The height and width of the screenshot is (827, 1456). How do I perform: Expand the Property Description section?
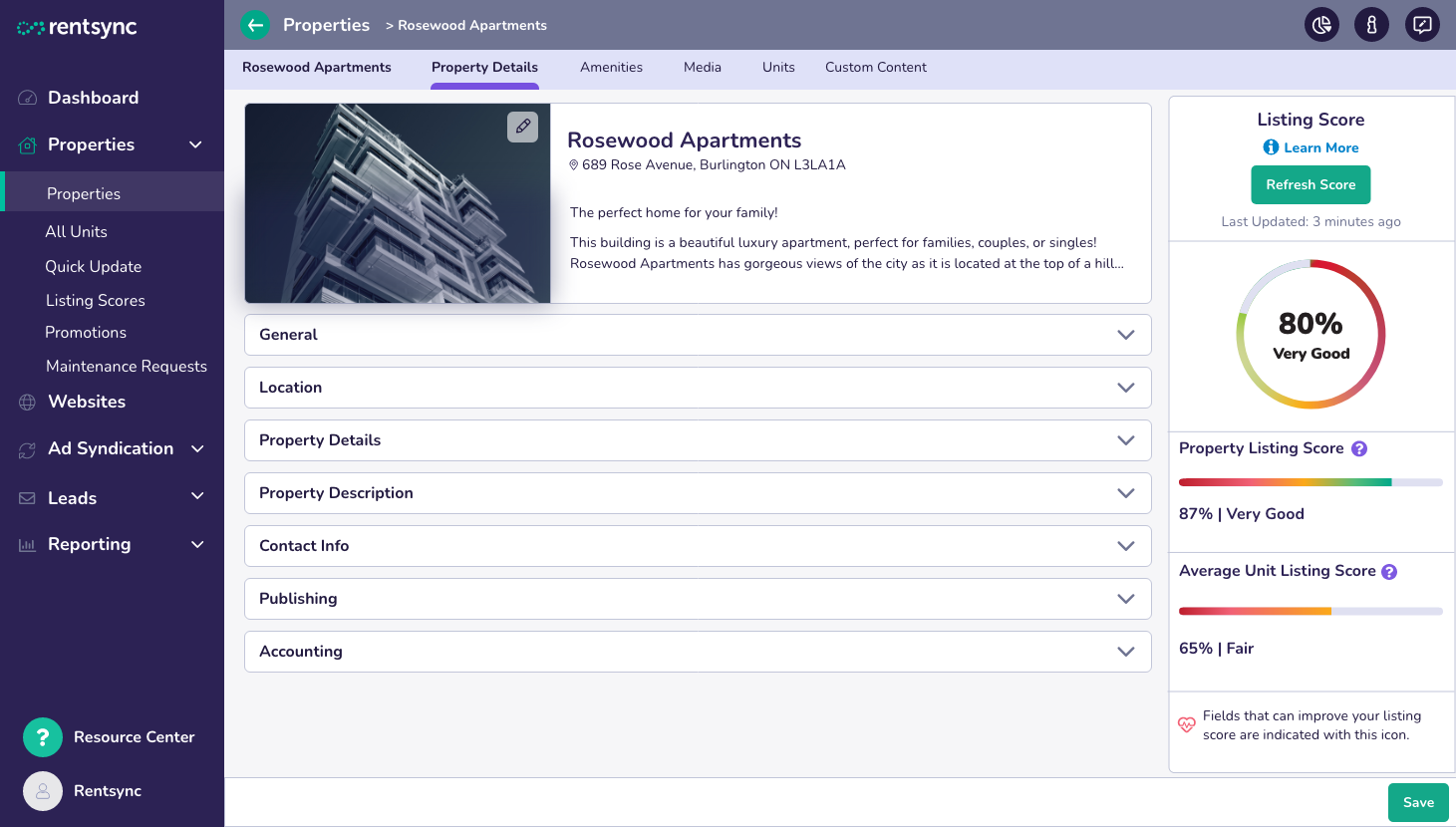point(698,493)
